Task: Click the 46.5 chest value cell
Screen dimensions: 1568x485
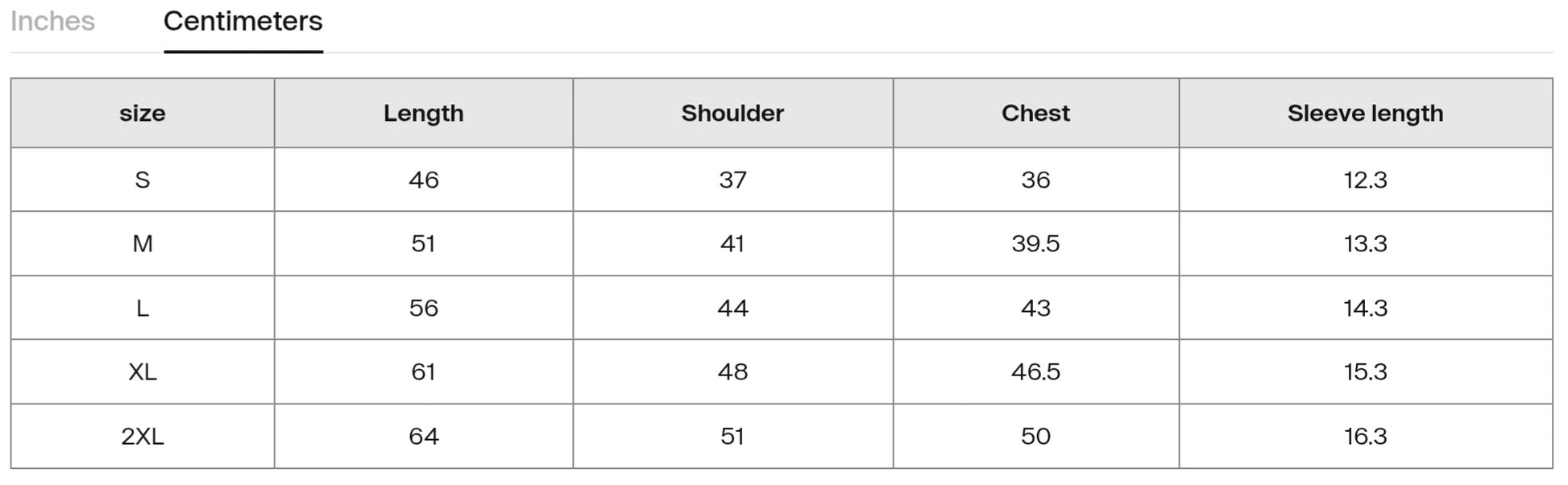Action: pyautogui.click(x=1035, y=371)
